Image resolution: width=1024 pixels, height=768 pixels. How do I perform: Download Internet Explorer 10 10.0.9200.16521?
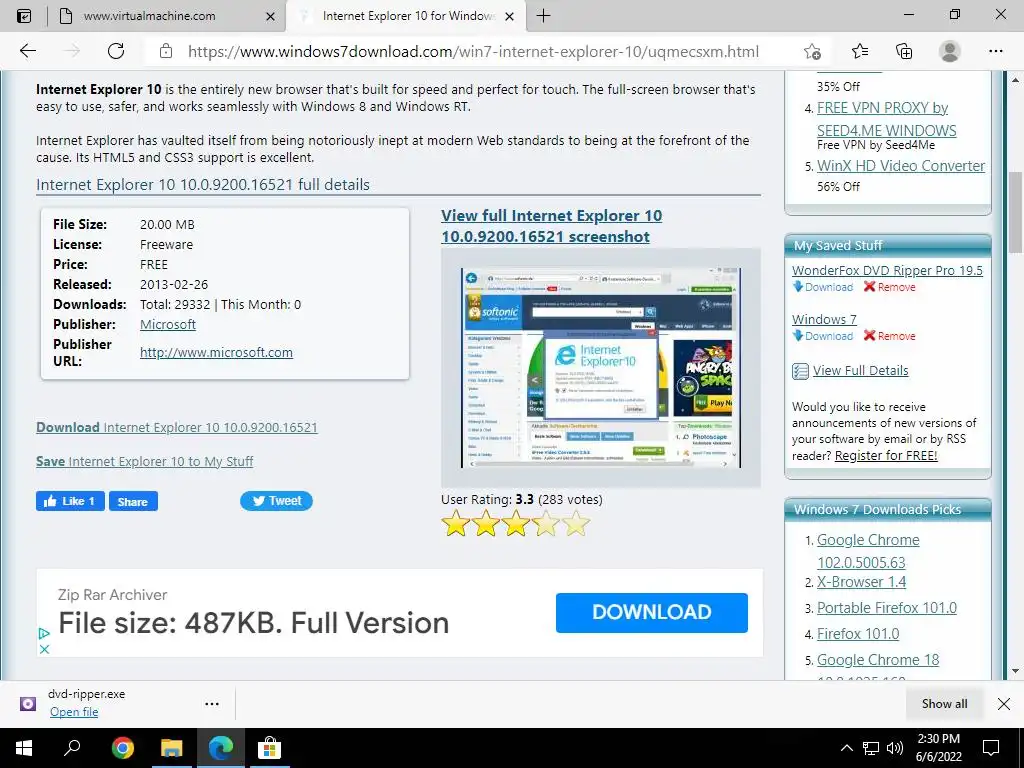point(176,427)
